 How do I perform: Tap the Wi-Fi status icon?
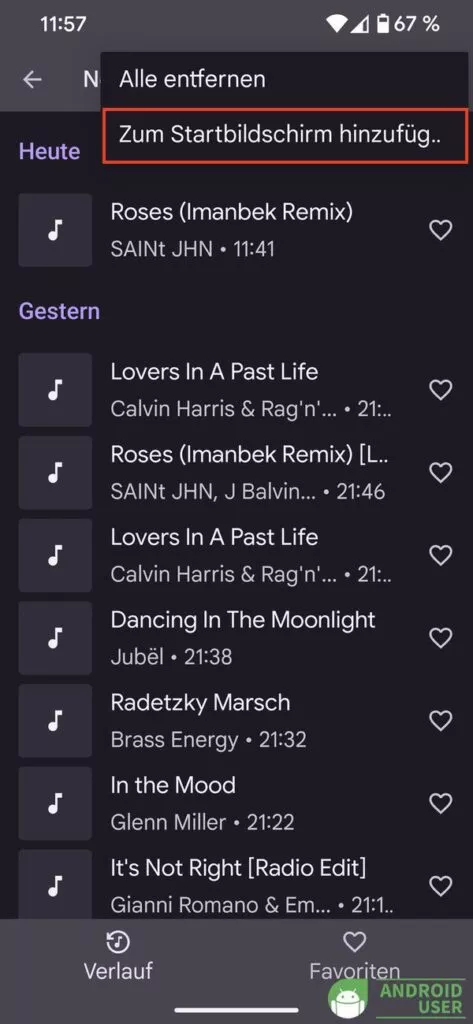[336, 25]
